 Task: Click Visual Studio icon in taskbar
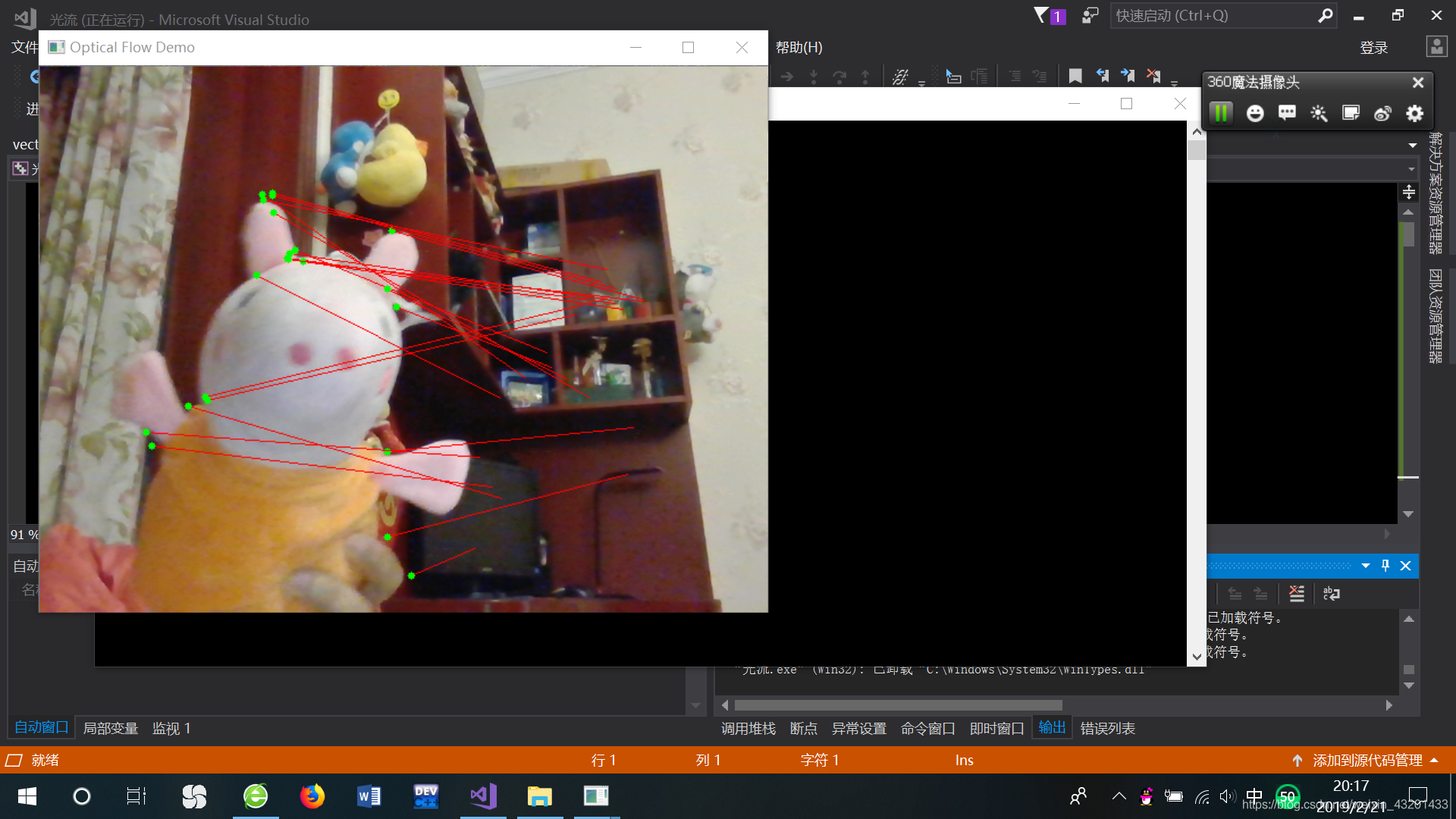pyautogui.click(x=482, y=795)
